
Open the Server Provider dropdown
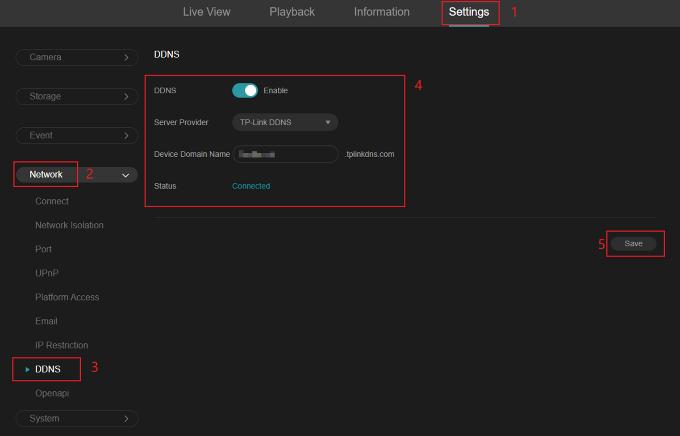[285, 122]
